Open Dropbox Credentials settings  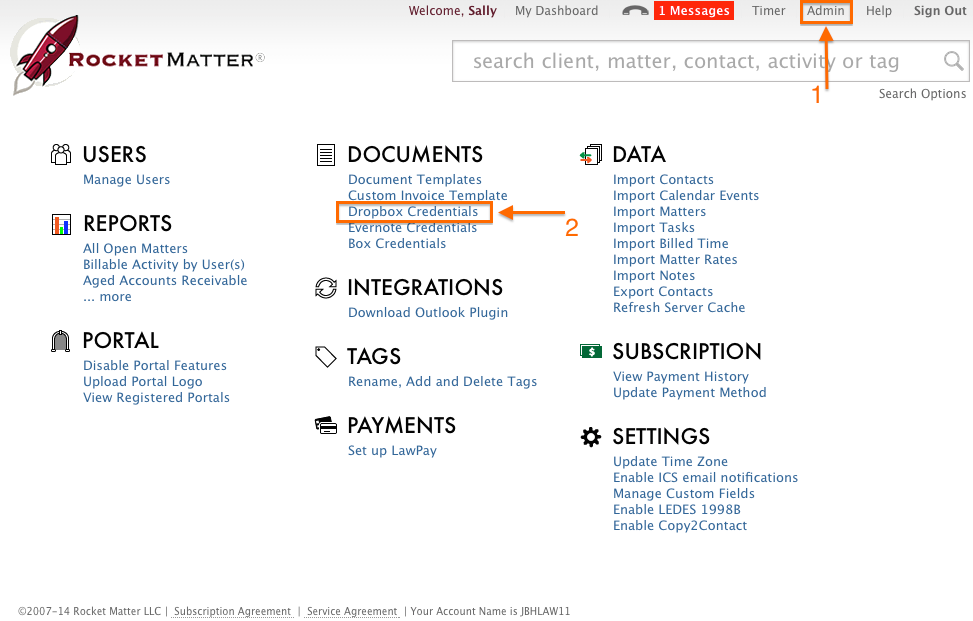click(x=413, y=211)
